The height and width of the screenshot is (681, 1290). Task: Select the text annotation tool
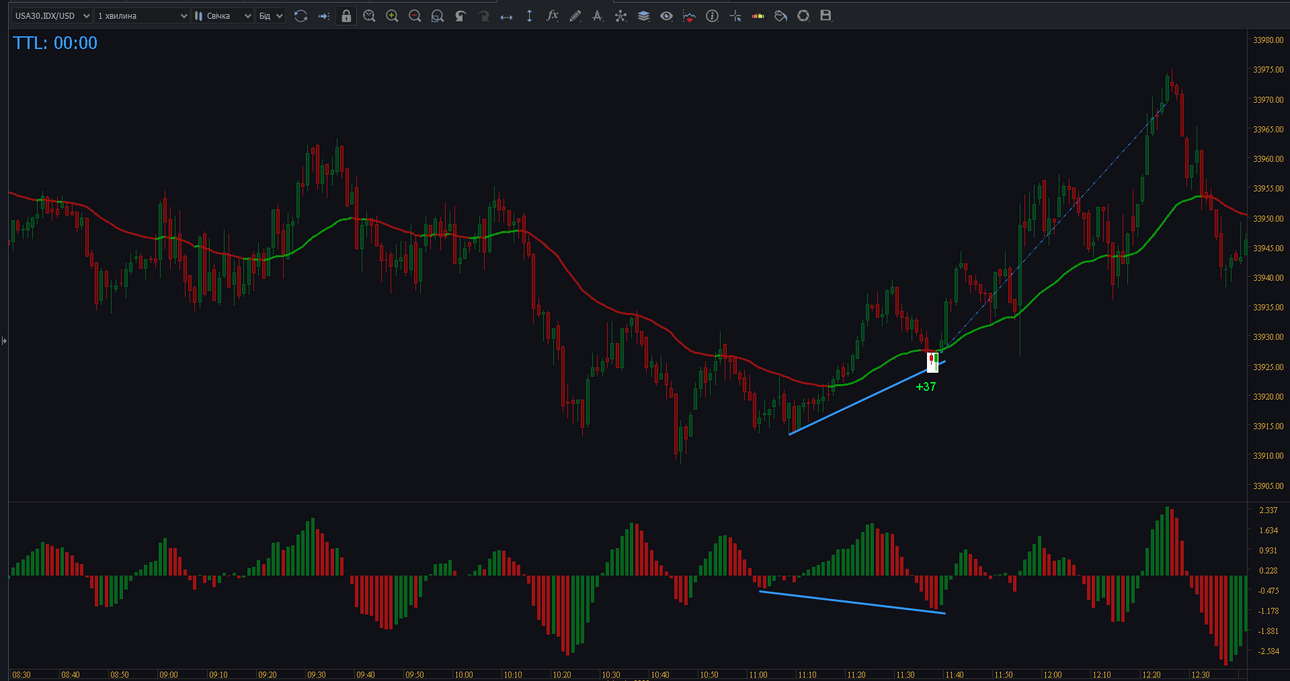tap(598, 16)
